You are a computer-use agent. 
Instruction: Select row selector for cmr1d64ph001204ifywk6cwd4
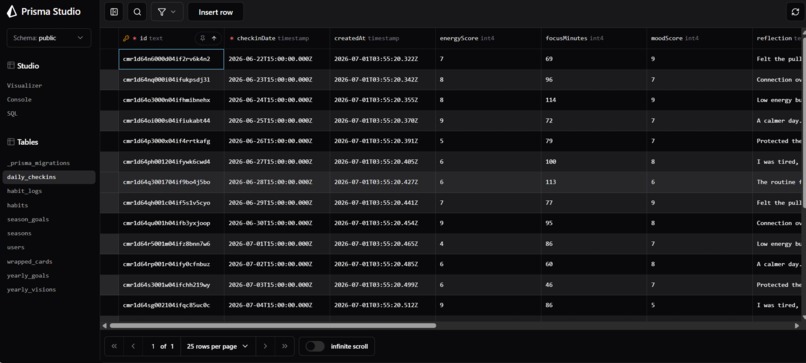(109, 161)
